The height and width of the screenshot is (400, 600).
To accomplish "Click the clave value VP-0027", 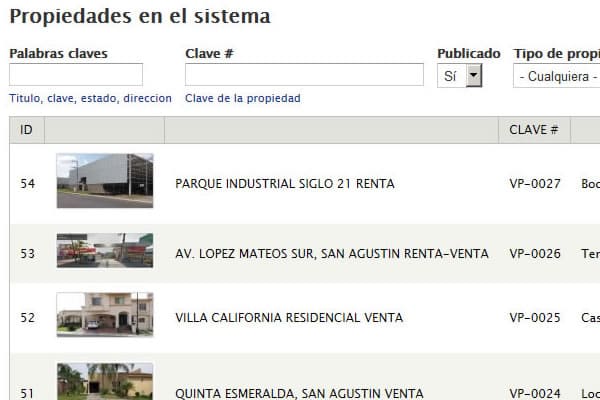I will pos(535,184).
